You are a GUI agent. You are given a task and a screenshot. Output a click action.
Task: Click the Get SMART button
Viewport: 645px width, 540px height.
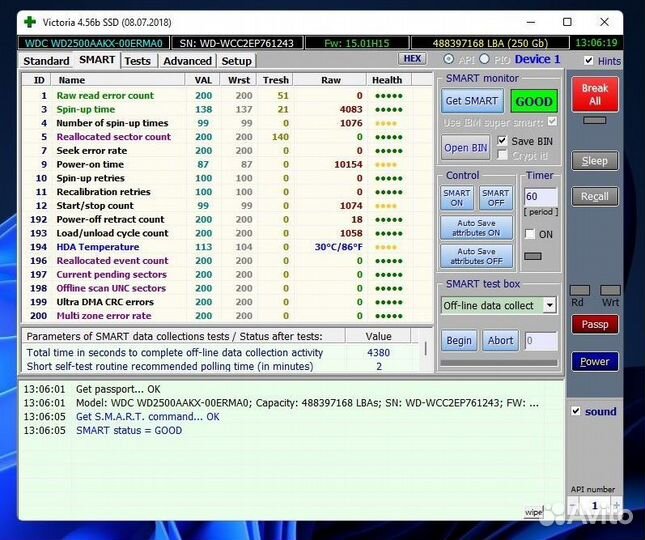point(471,101)
